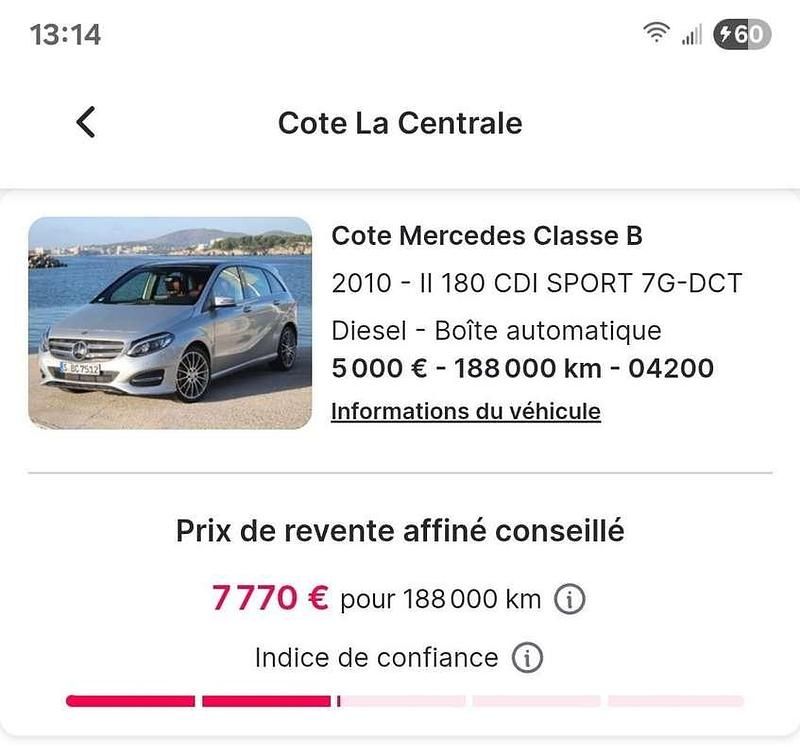The height and width of the screenshot is (756, 800).
Task: Tap Prix de revente affiné conseillé header
Action: coord(399,530)
